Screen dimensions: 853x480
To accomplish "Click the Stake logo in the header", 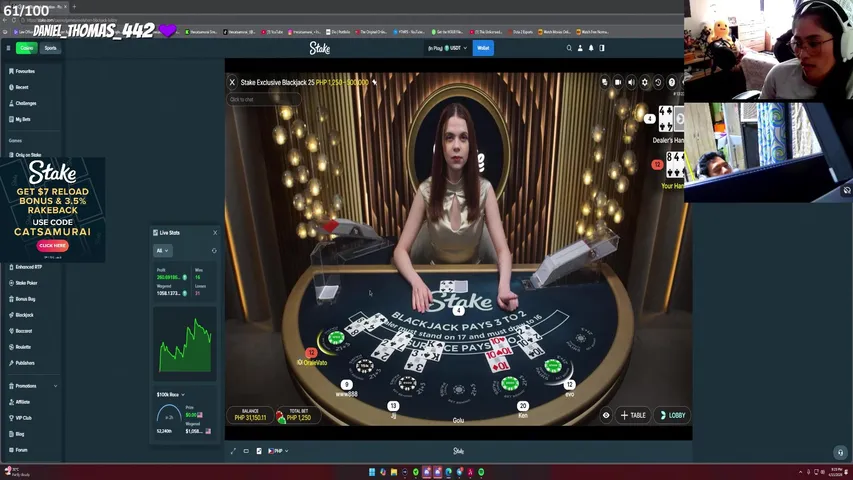I will coord(320,48).
